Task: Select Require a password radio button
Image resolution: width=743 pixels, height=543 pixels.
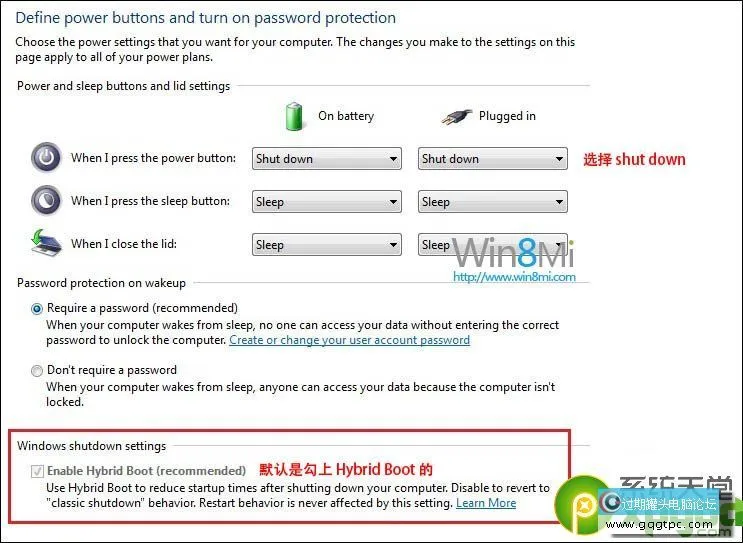Action: (x=36, y=309)
